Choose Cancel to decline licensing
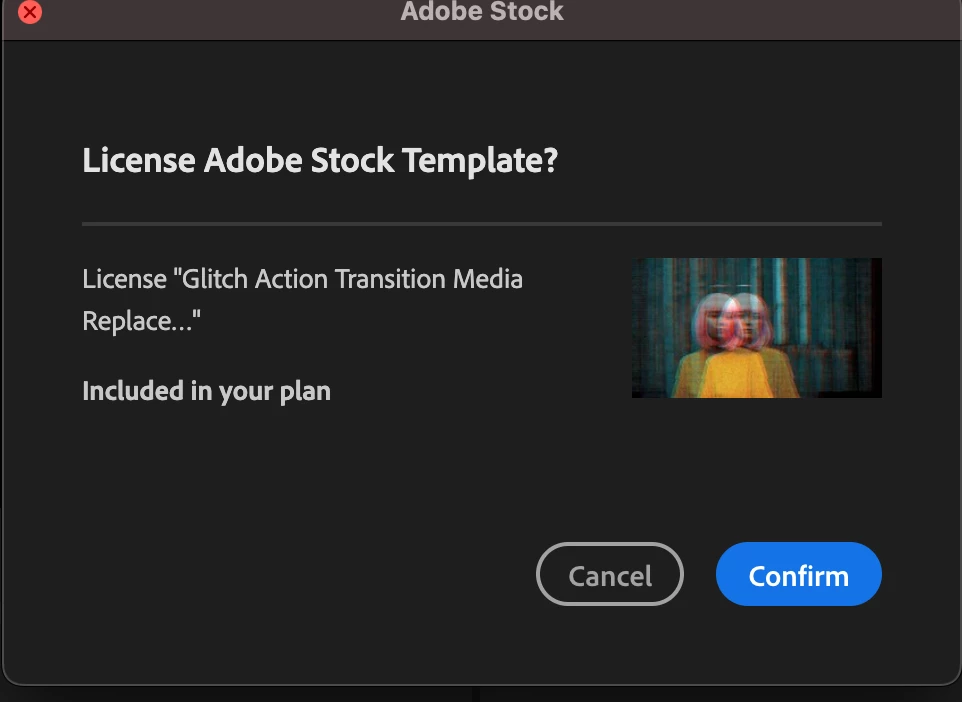The image size is (962, 702). pyautogui.click(x=610, y=575)
